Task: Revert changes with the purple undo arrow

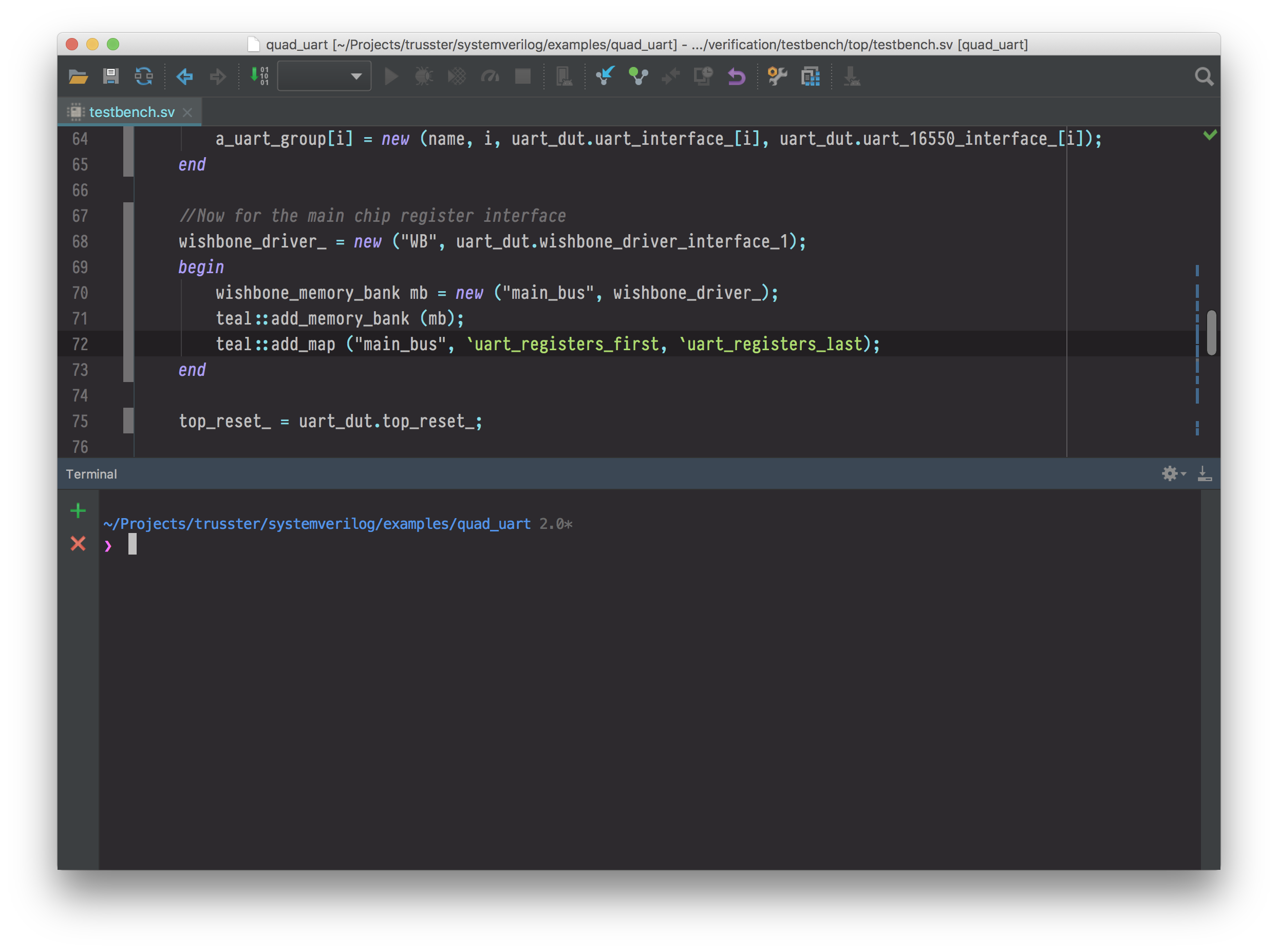Action: coord(736,76)
